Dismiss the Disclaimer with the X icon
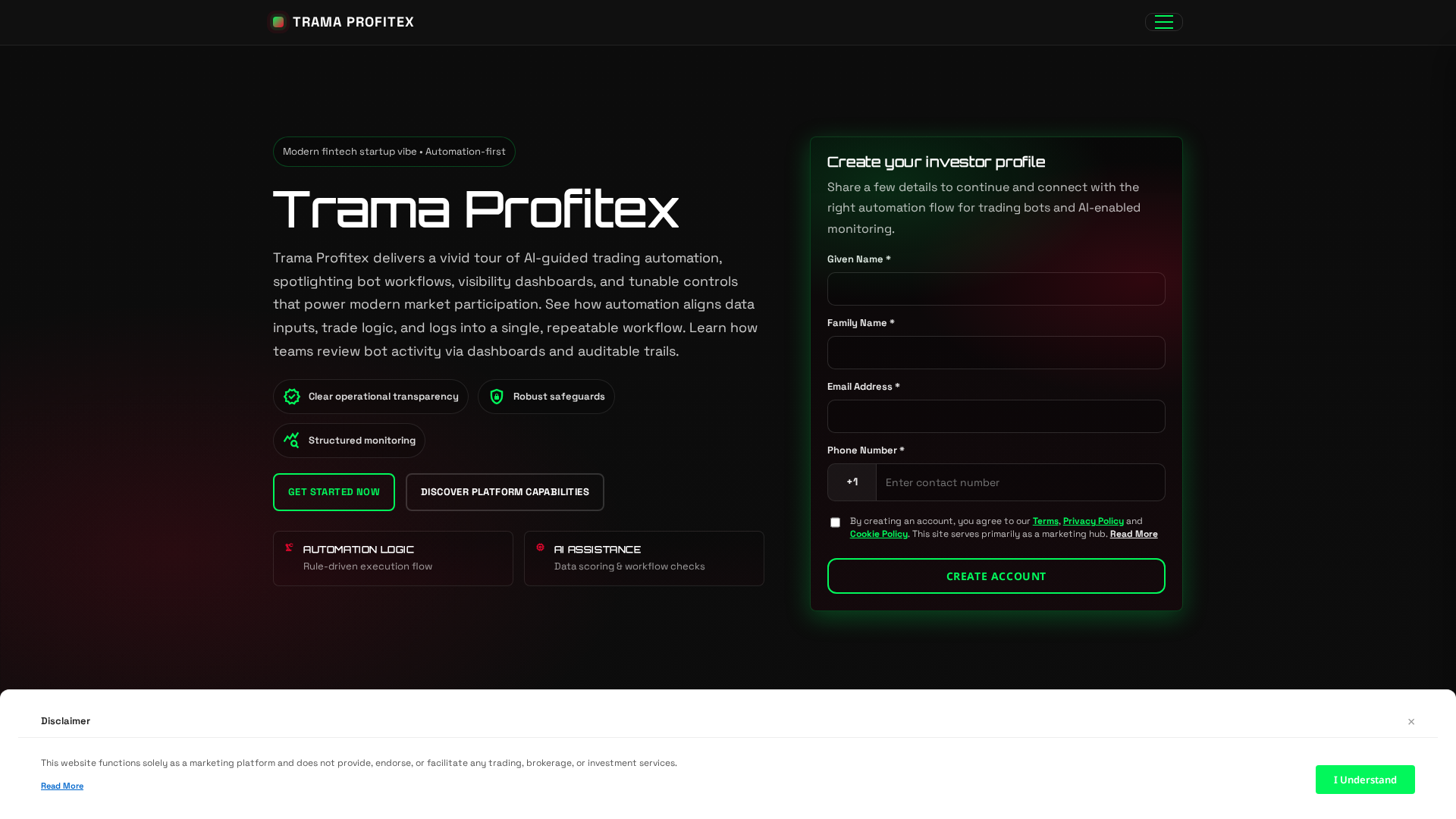Screen dimensions: 1456x819 pos(1411,721)
